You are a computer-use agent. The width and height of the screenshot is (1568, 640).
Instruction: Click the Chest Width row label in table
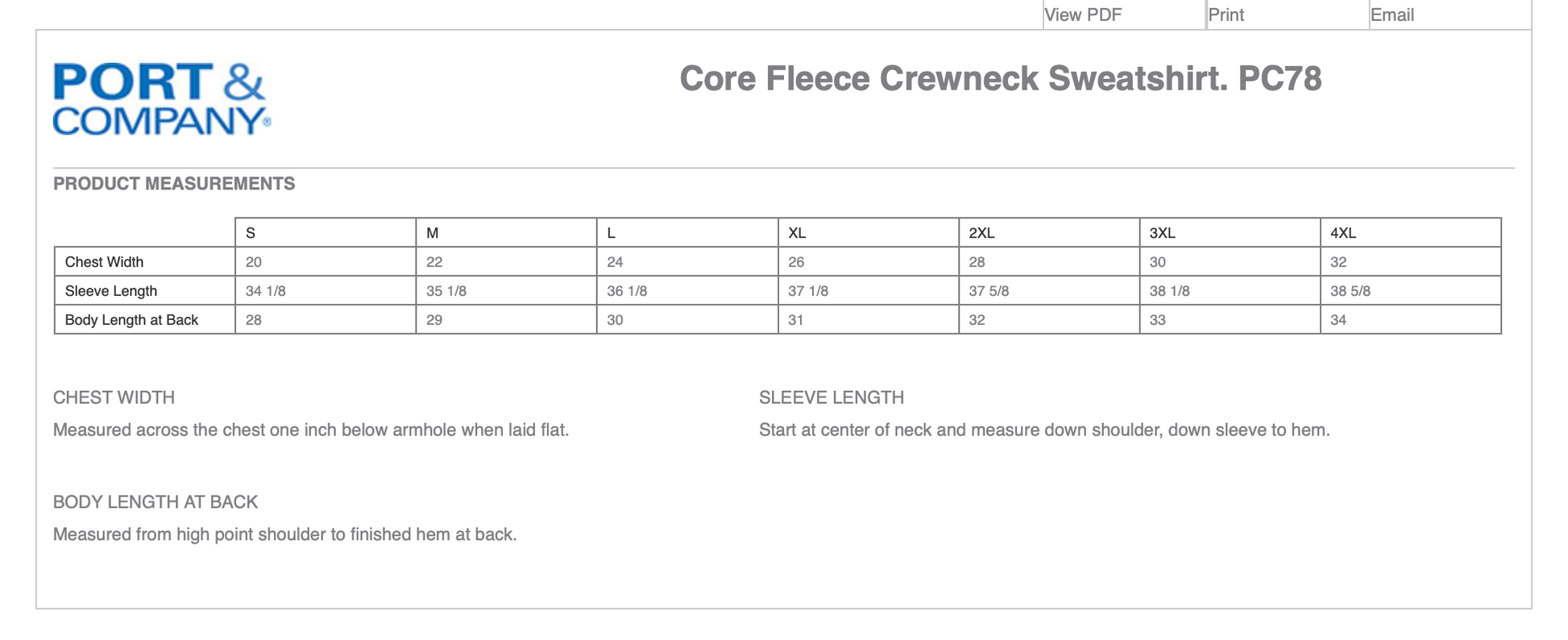pyautogui.click(x=104, y=262)
